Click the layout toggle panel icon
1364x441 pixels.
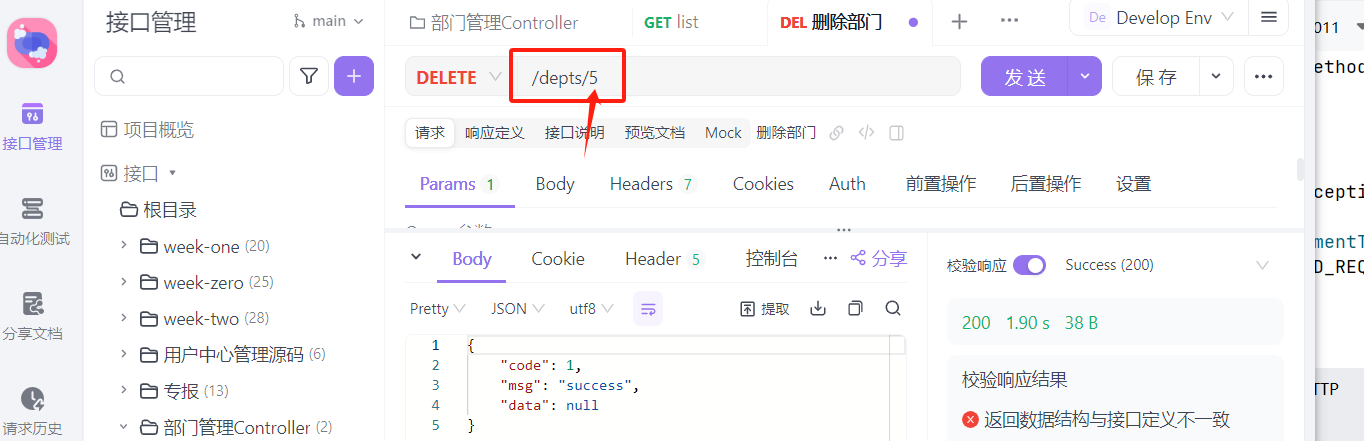[x=896, y=132]
